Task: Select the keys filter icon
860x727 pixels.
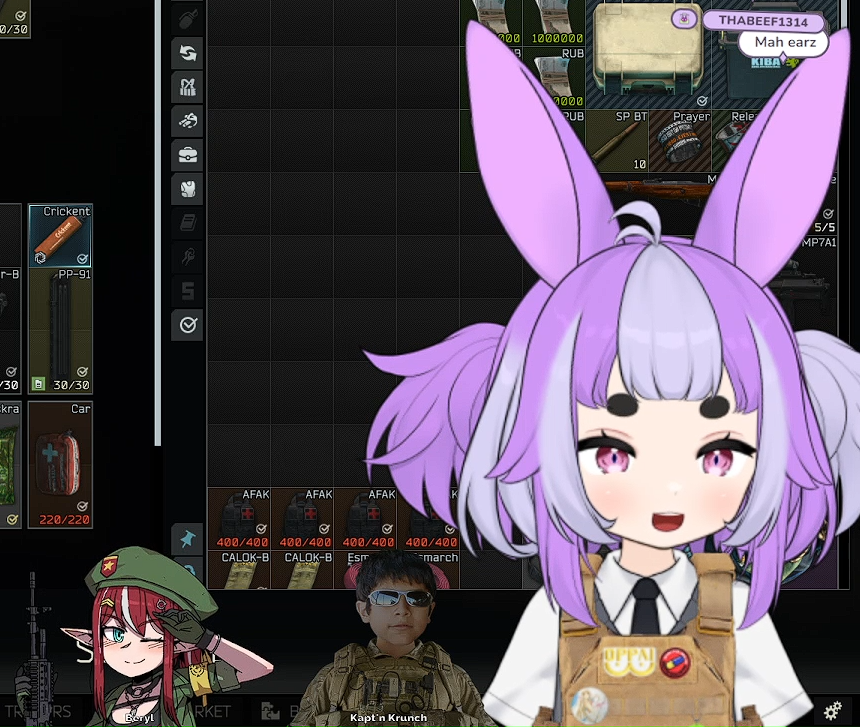Action: [188, 257]
